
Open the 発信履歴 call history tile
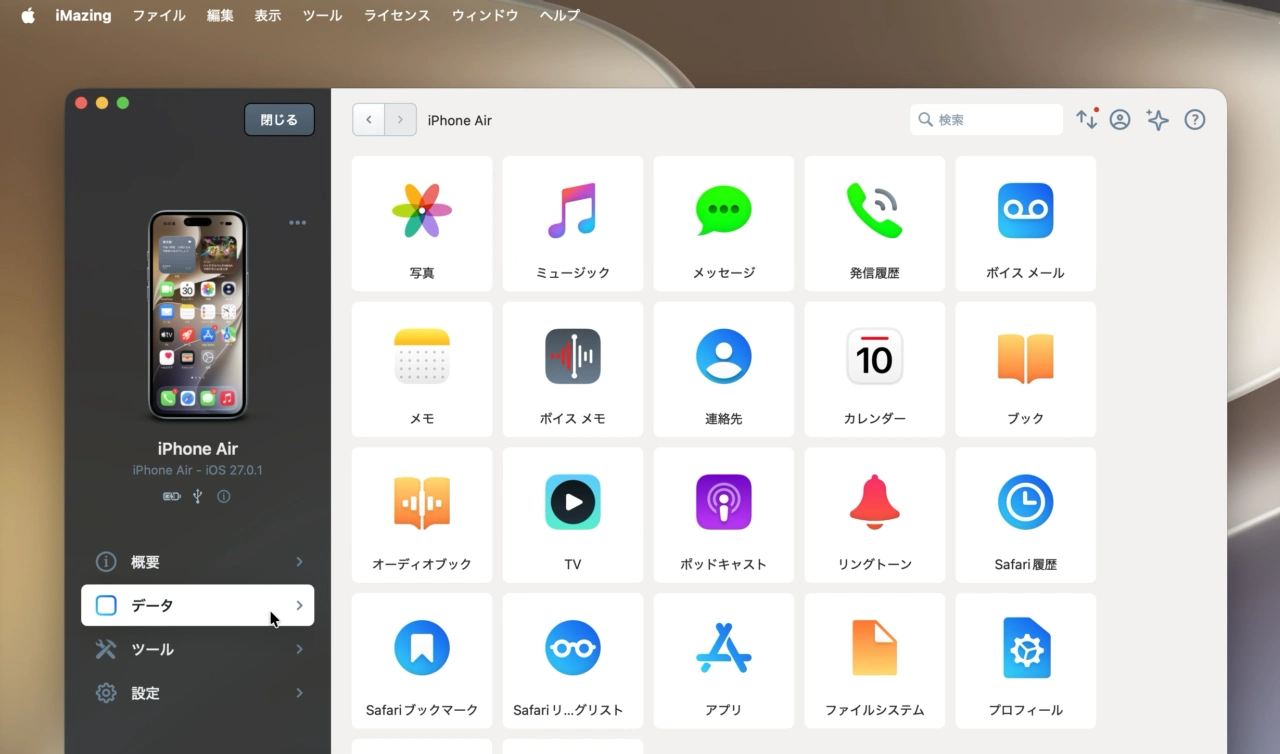pyautogui.click(x=874, y=223)
